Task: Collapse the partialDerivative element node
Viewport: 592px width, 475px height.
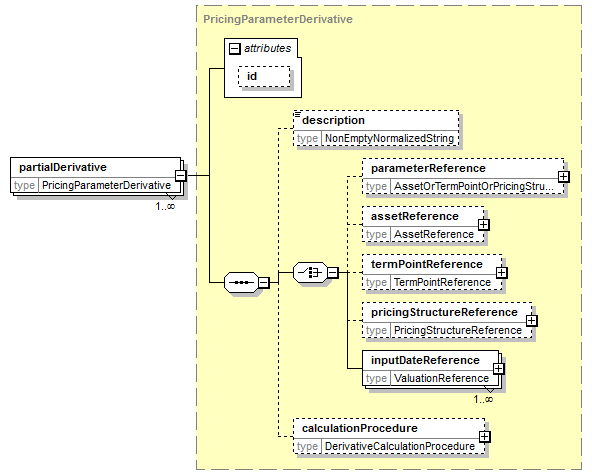Action: click(181, 176)
